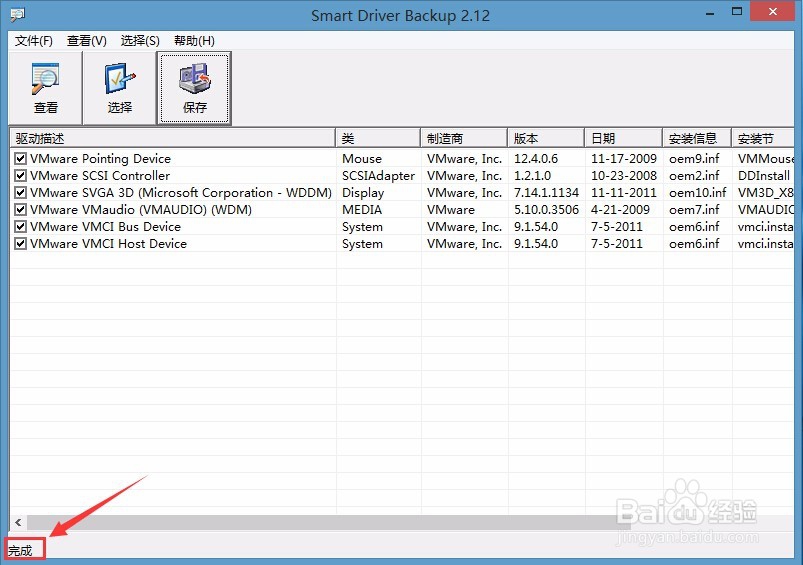Sort by 驱动描述 column header

coord(173,138)
